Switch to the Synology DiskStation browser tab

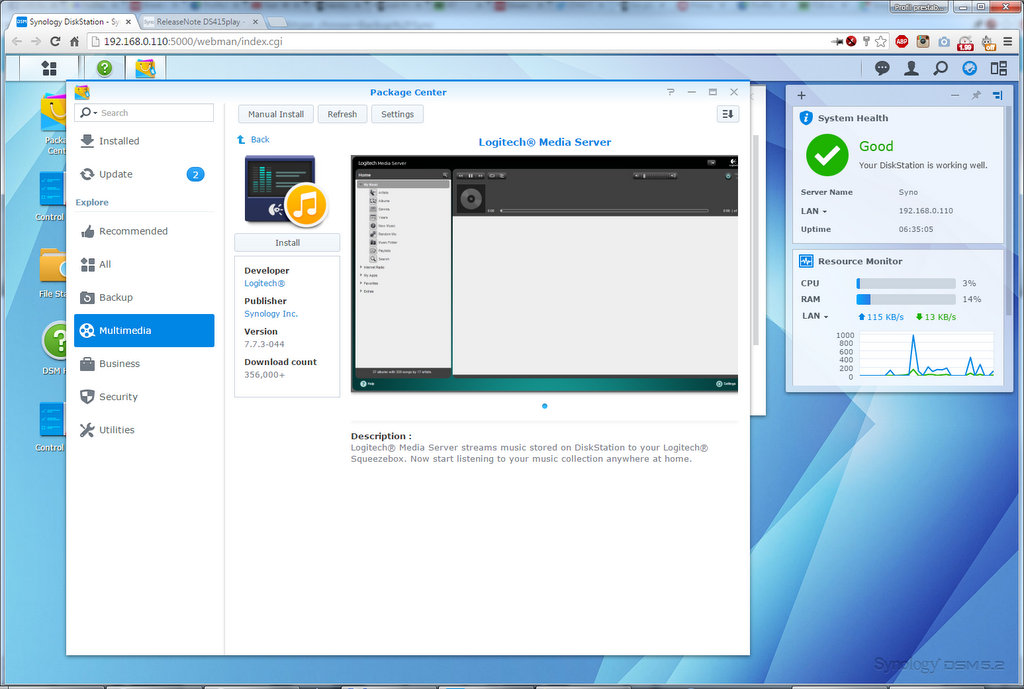tap(73, 22)
